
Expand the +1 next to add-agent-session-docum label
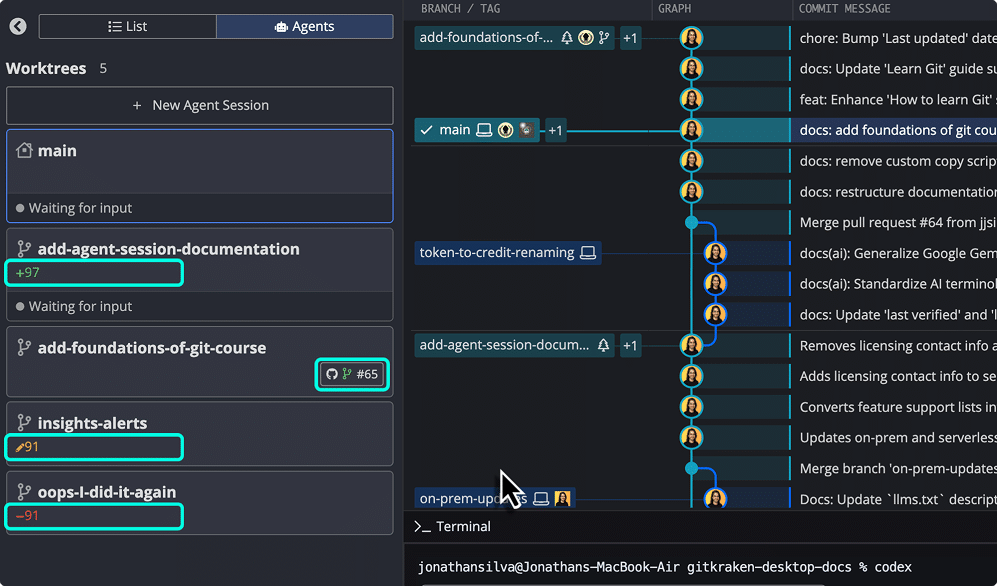pos(630,345)
